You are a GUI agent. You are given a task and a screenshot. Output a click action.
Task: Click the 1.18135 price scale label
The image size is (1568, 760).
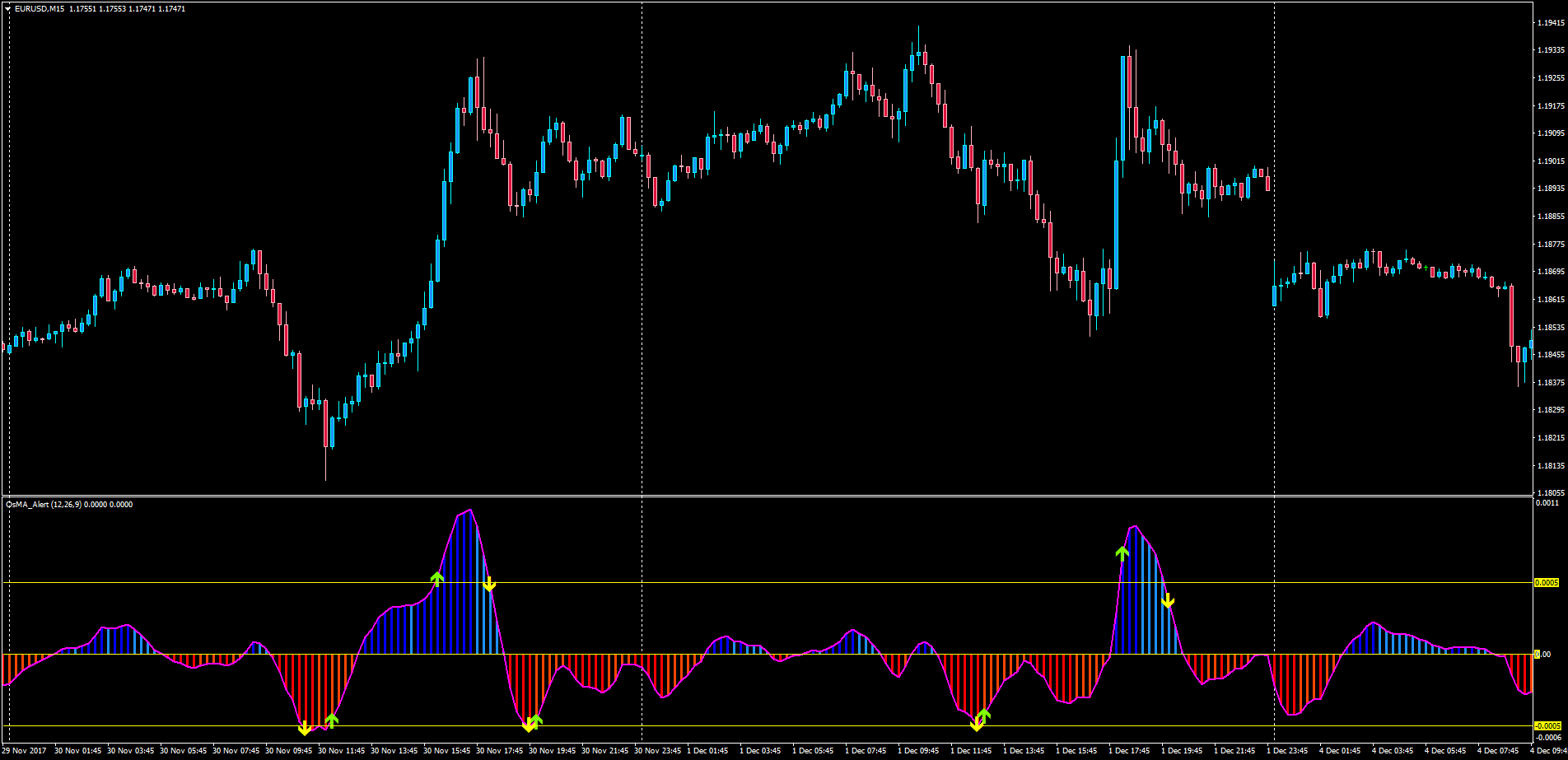(1551, 466)
